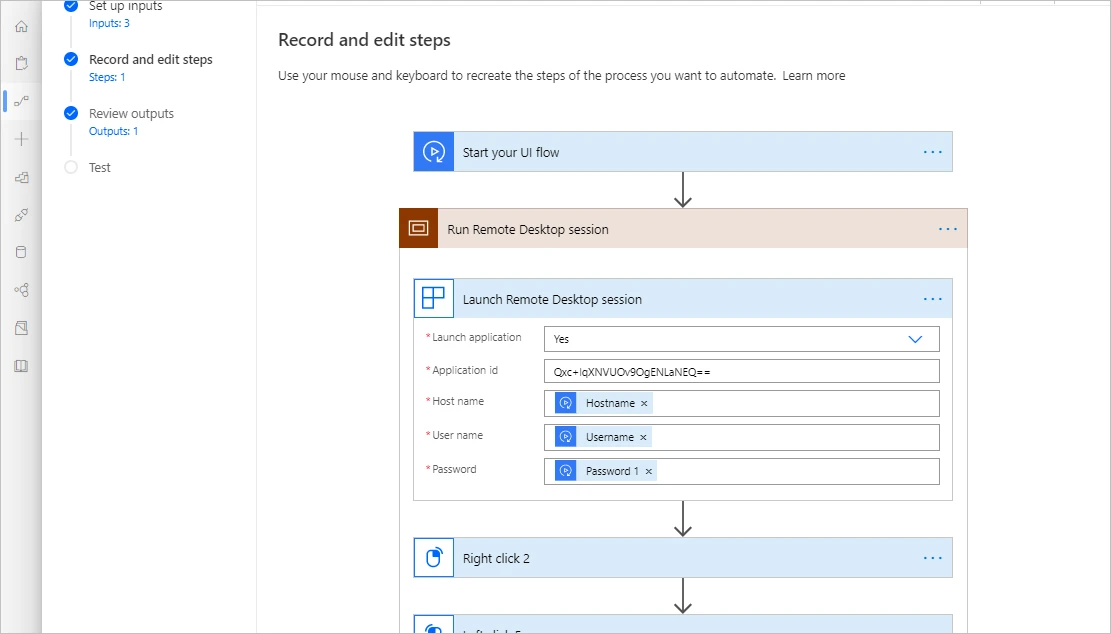Screen dimensions: 1111x634
Task: Open Connectors via the plug icon
Action: click(20, 214)
